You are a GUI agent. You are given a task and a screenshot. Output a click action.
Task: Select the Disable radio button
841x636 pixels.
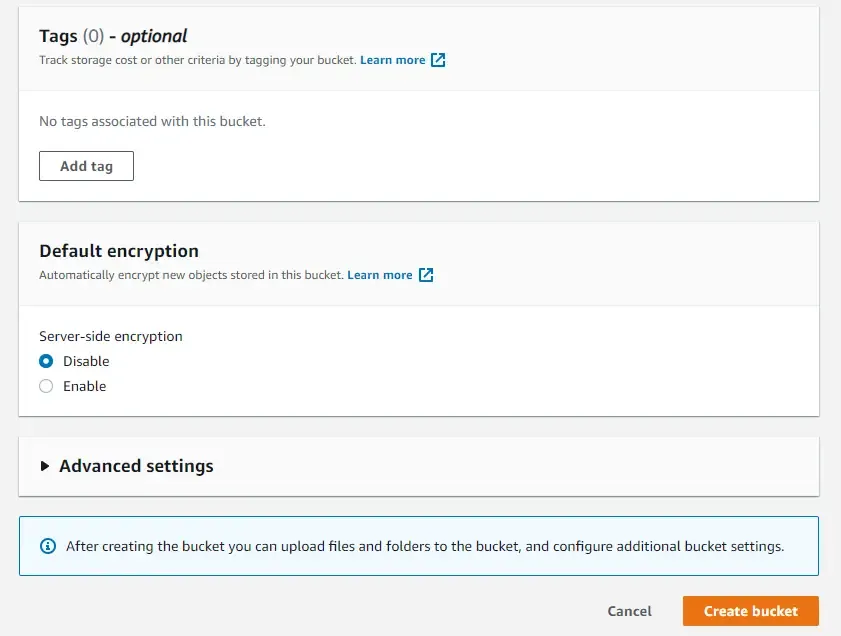(x=46, y=361)
